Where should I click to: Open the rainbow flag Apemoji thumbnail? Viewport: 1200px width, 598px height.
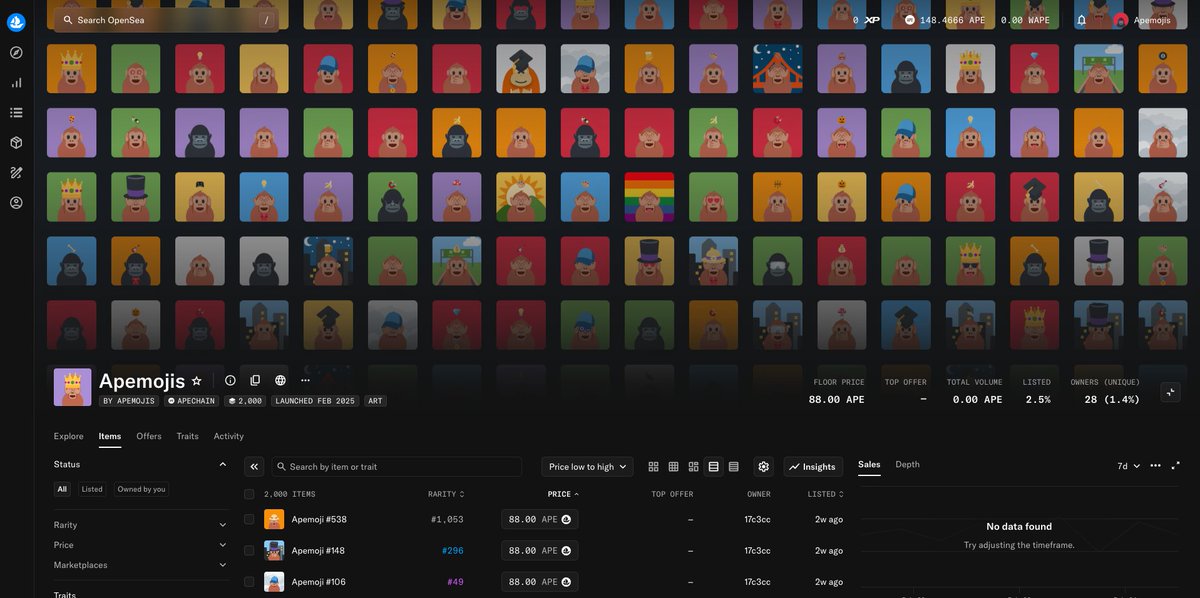click(x=649, y=197)
